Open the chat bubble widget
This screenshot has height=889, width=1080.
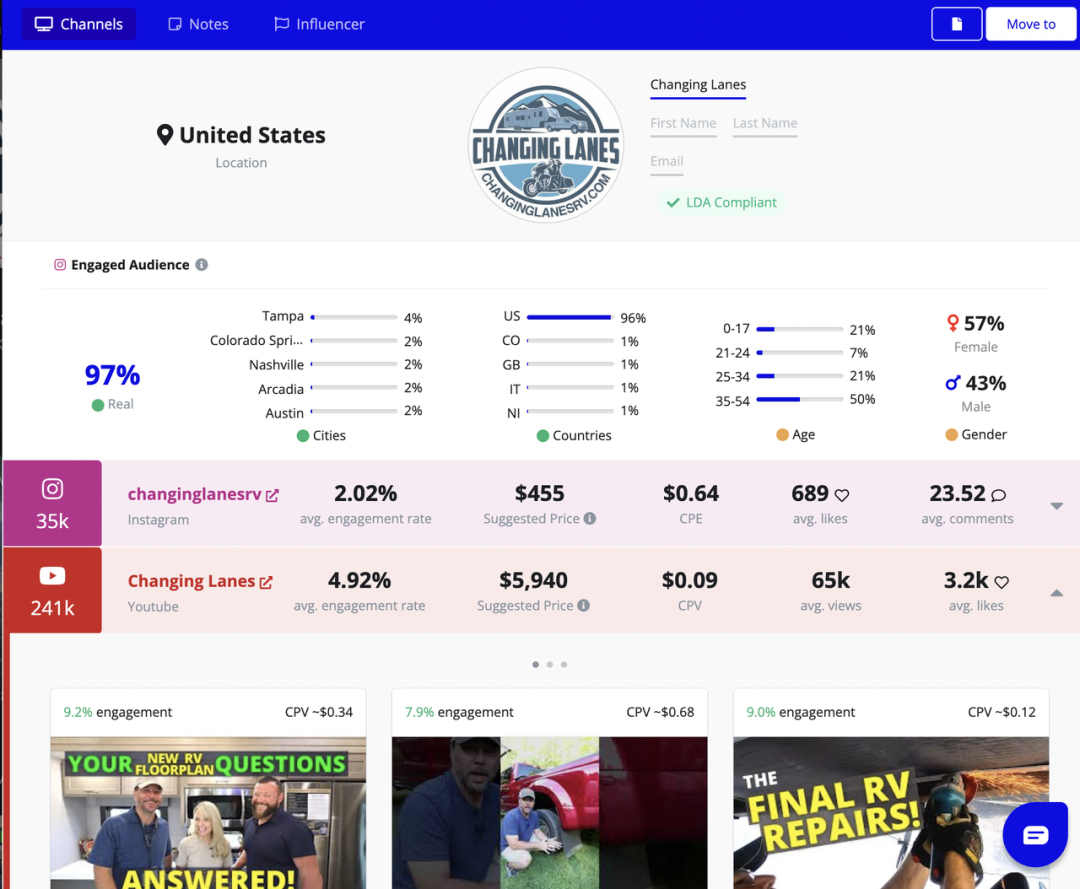(1035, 835)
